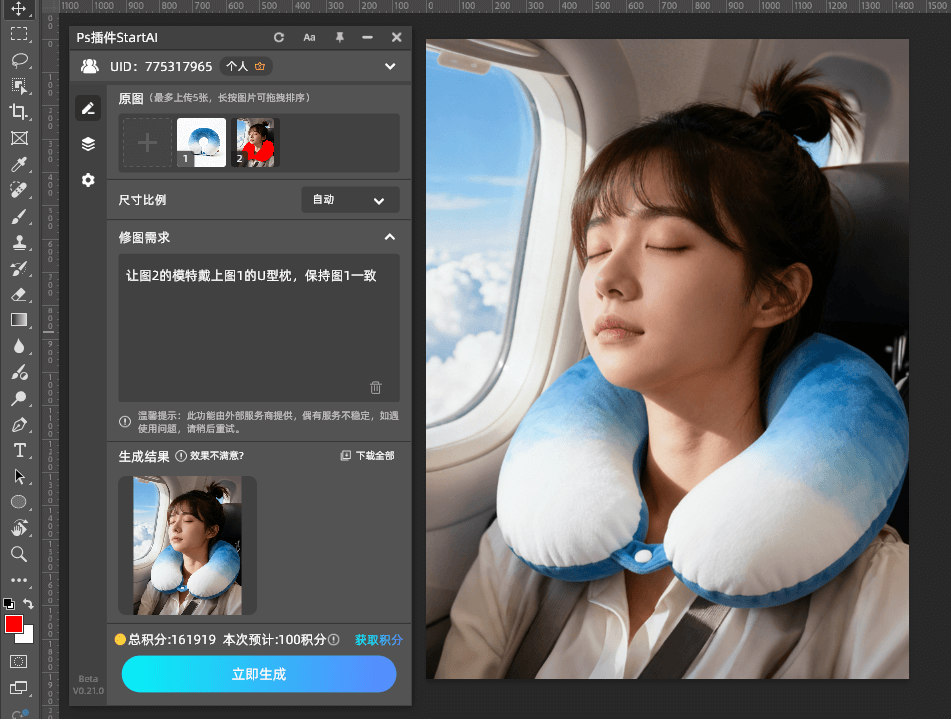
Task: Collapse the 修图需求 section
Action: pos(390,237)
